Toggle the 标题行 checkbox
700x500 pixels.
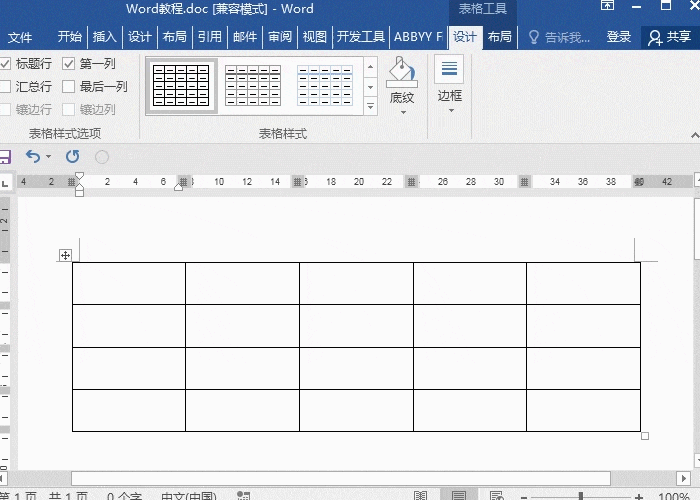point(5,64)
